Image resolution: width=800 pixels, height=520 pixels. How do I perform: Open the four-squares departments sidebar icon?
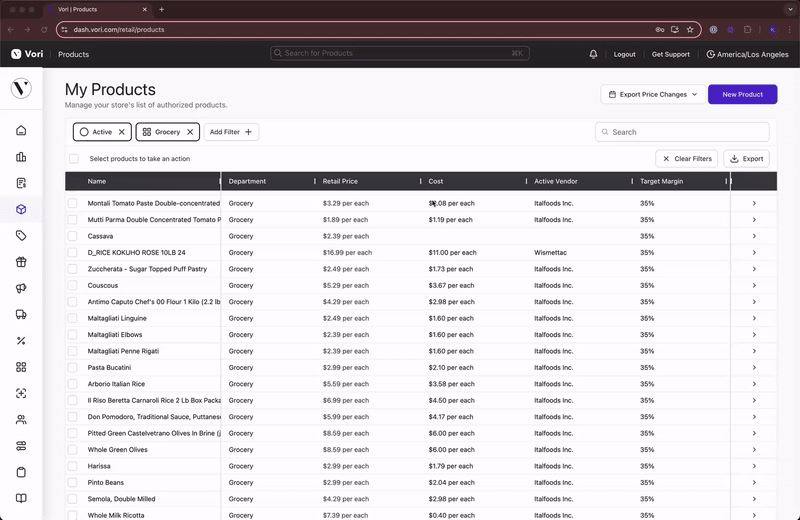(x=21, y=367)
